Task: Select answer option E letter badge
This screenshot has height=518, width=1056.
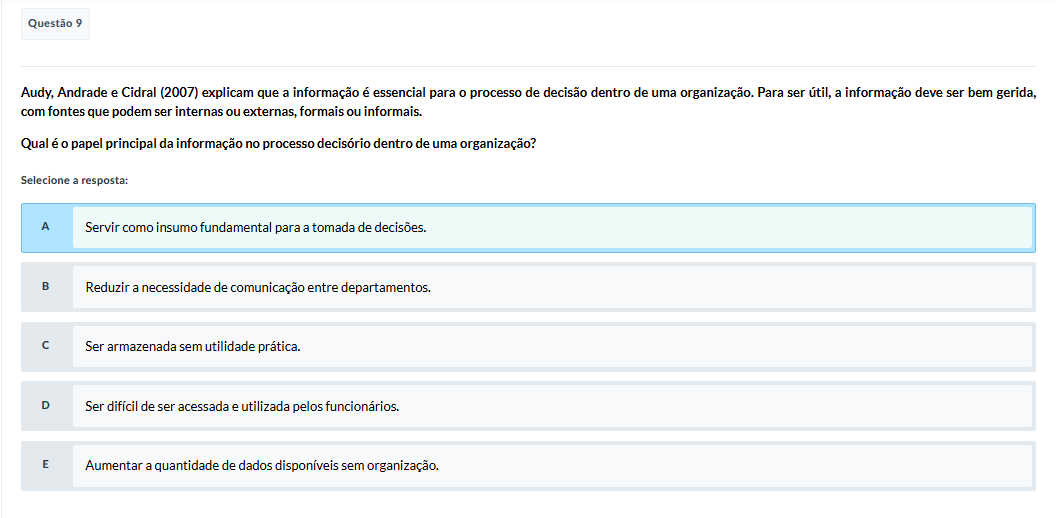Action: point(46,465)
